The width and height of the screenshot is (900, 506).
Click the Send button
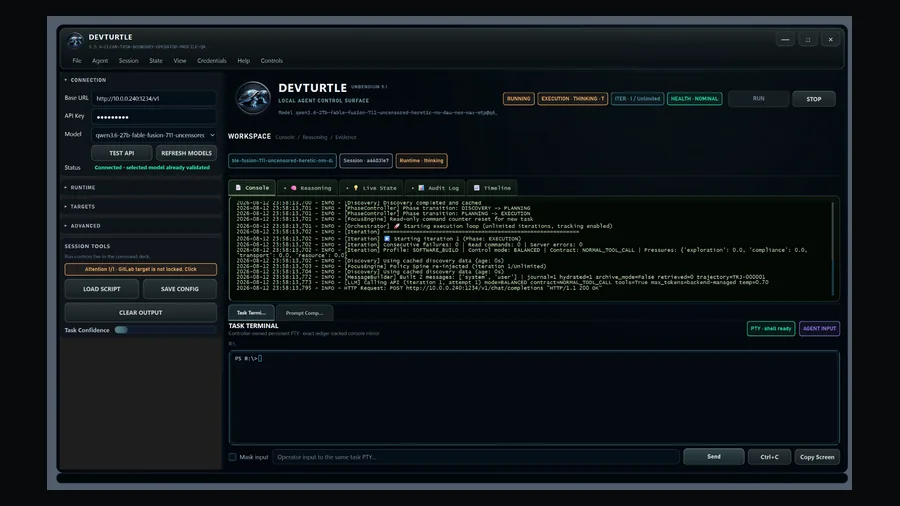[x=713, y=457]
